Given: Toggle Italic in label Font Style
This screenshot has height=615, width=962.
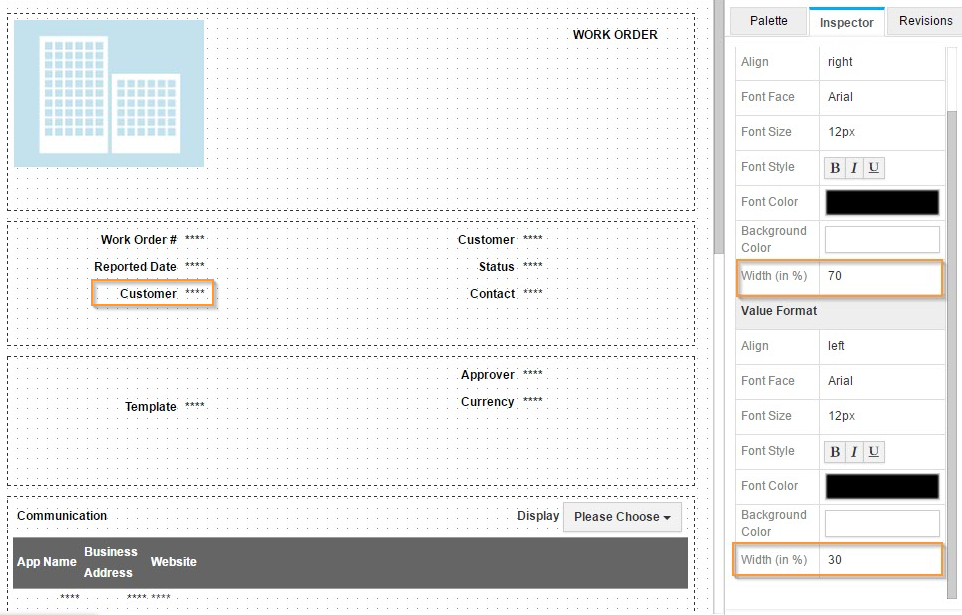Looking at the screenshot, I should 854,168.
